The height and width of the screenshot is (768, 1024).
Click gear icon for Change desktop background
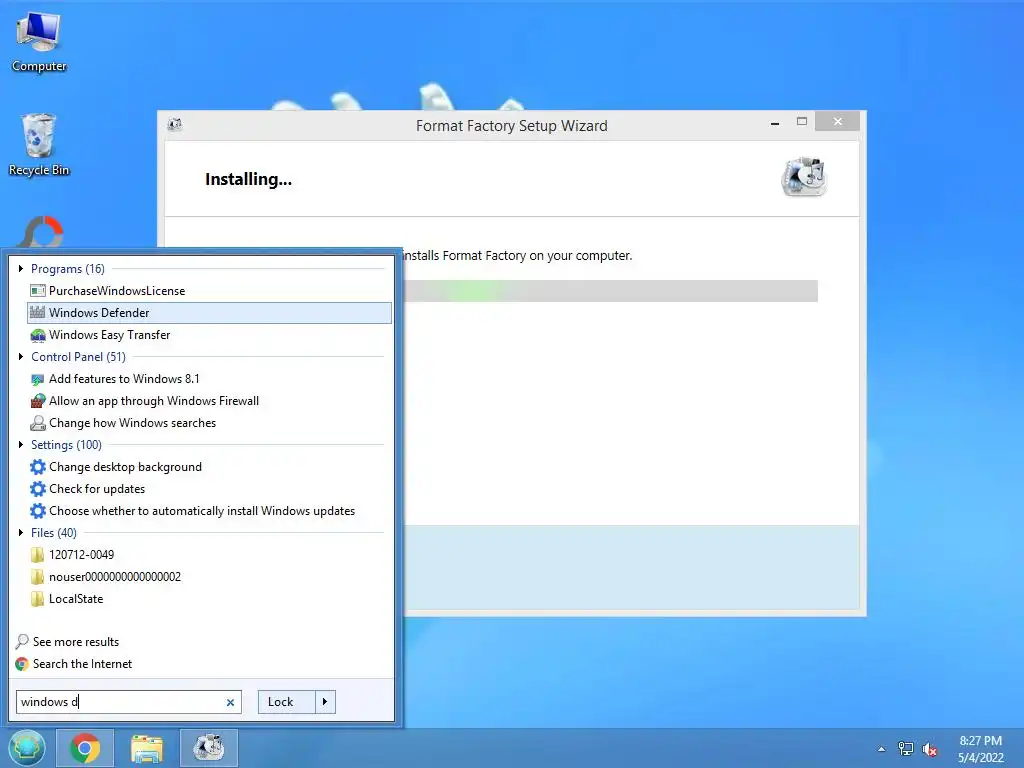pyautogui.click(x=38, y=467)
